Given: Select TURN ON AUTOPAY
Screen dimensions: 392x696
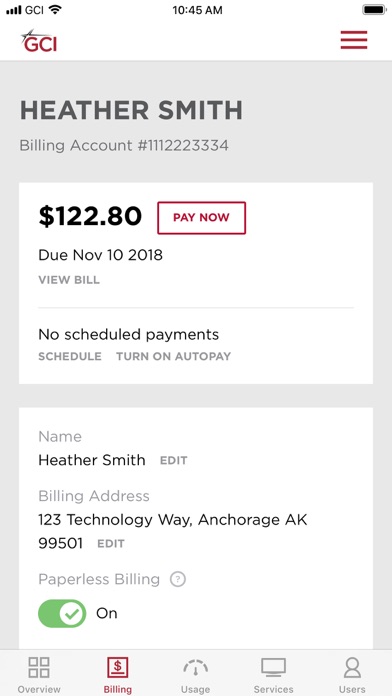Looking at the screenshot, I should point(174,356).
